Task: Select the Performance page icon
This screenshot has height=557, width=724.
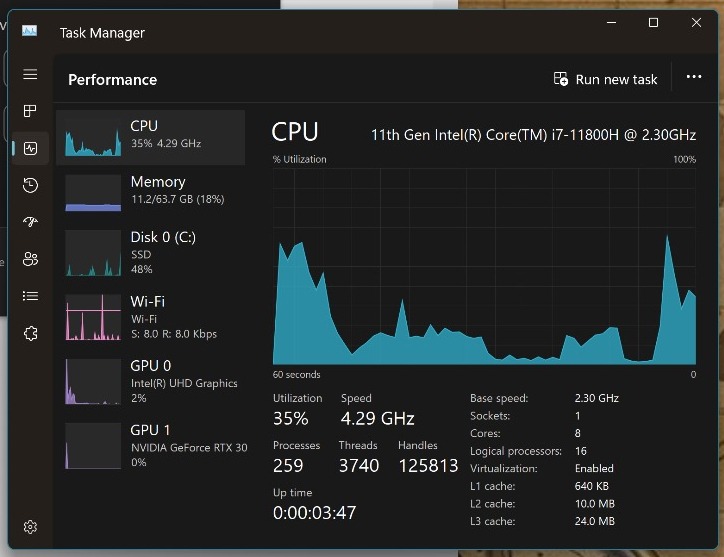Action: [x=30, y=148]
